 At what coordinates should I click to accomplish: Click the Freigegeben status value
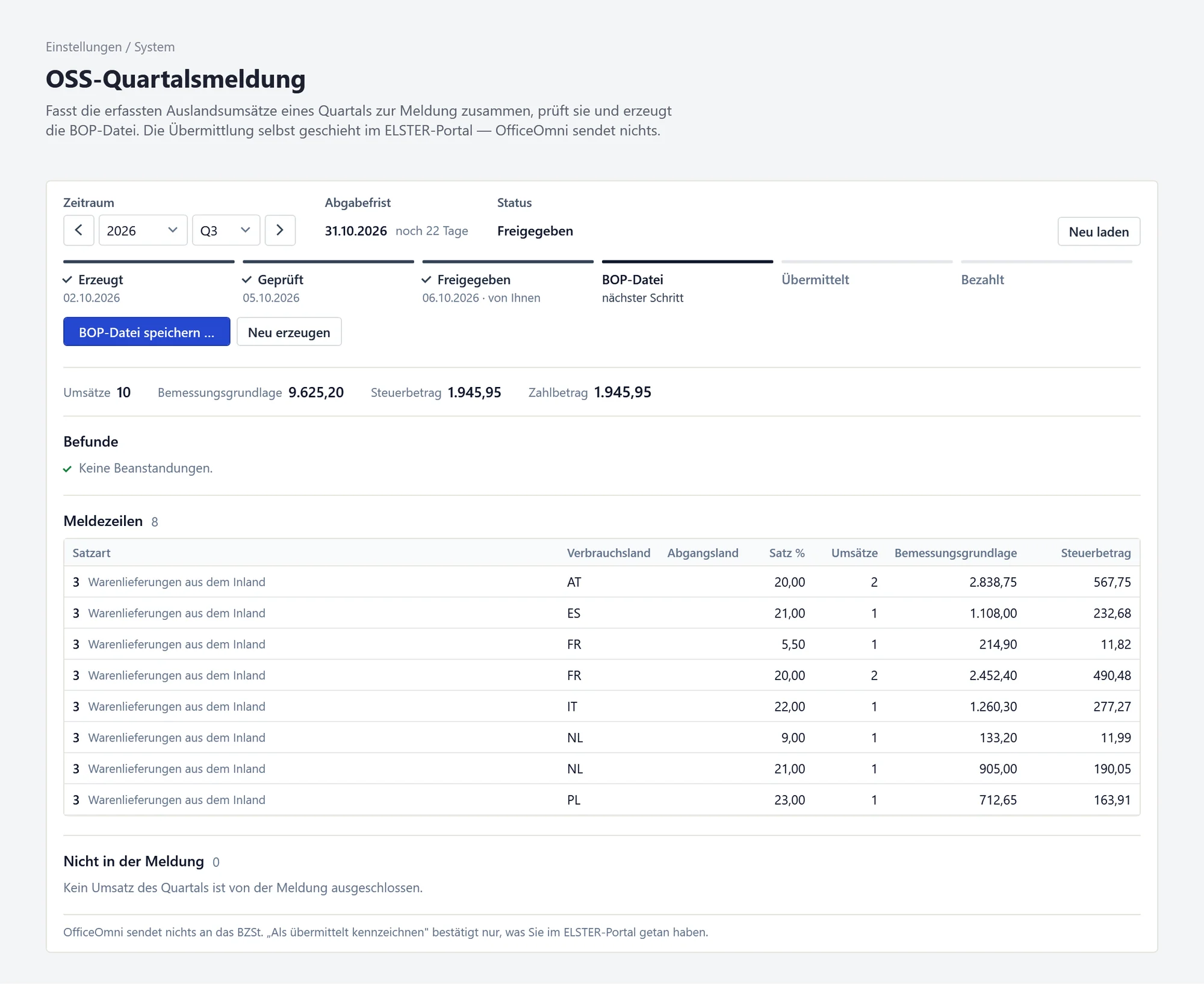pos(535,231)
